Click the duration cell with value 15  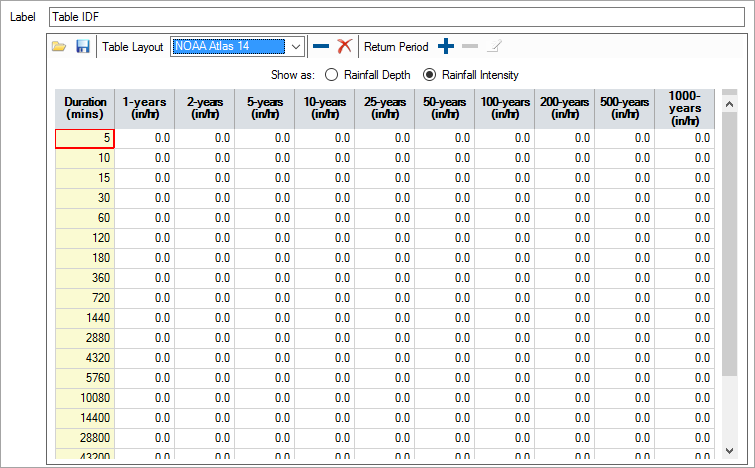(85, 179)
